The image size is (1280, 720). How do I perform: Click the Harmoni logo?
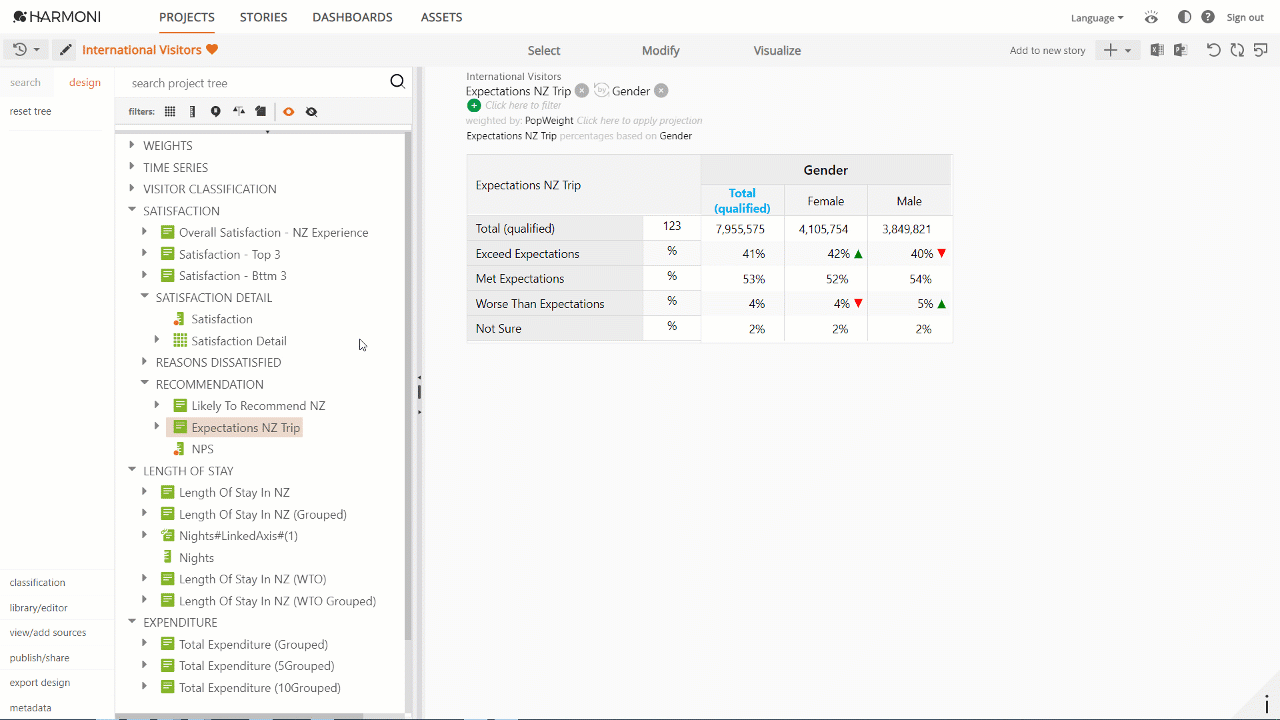[56, 17]
